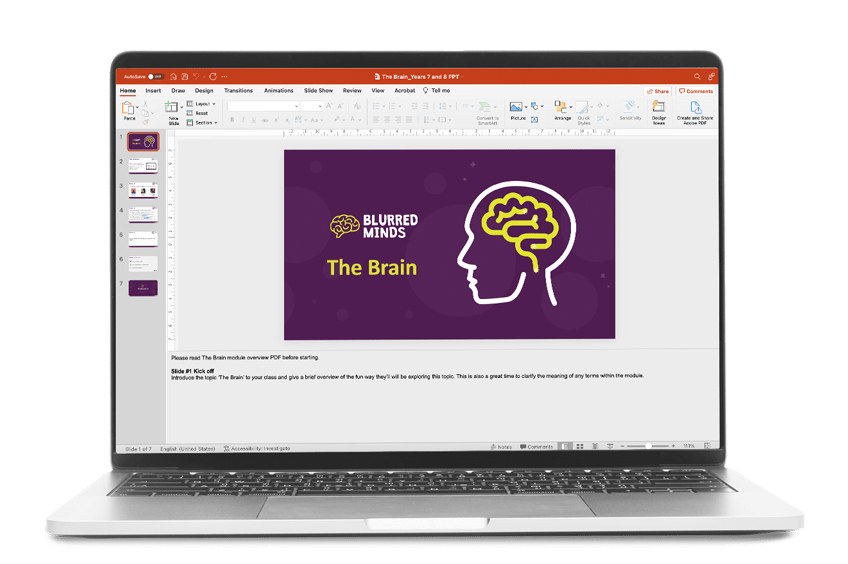Screen dimensions: 848x564
Task: Click the Share button
Action: [x=658, y=91]
